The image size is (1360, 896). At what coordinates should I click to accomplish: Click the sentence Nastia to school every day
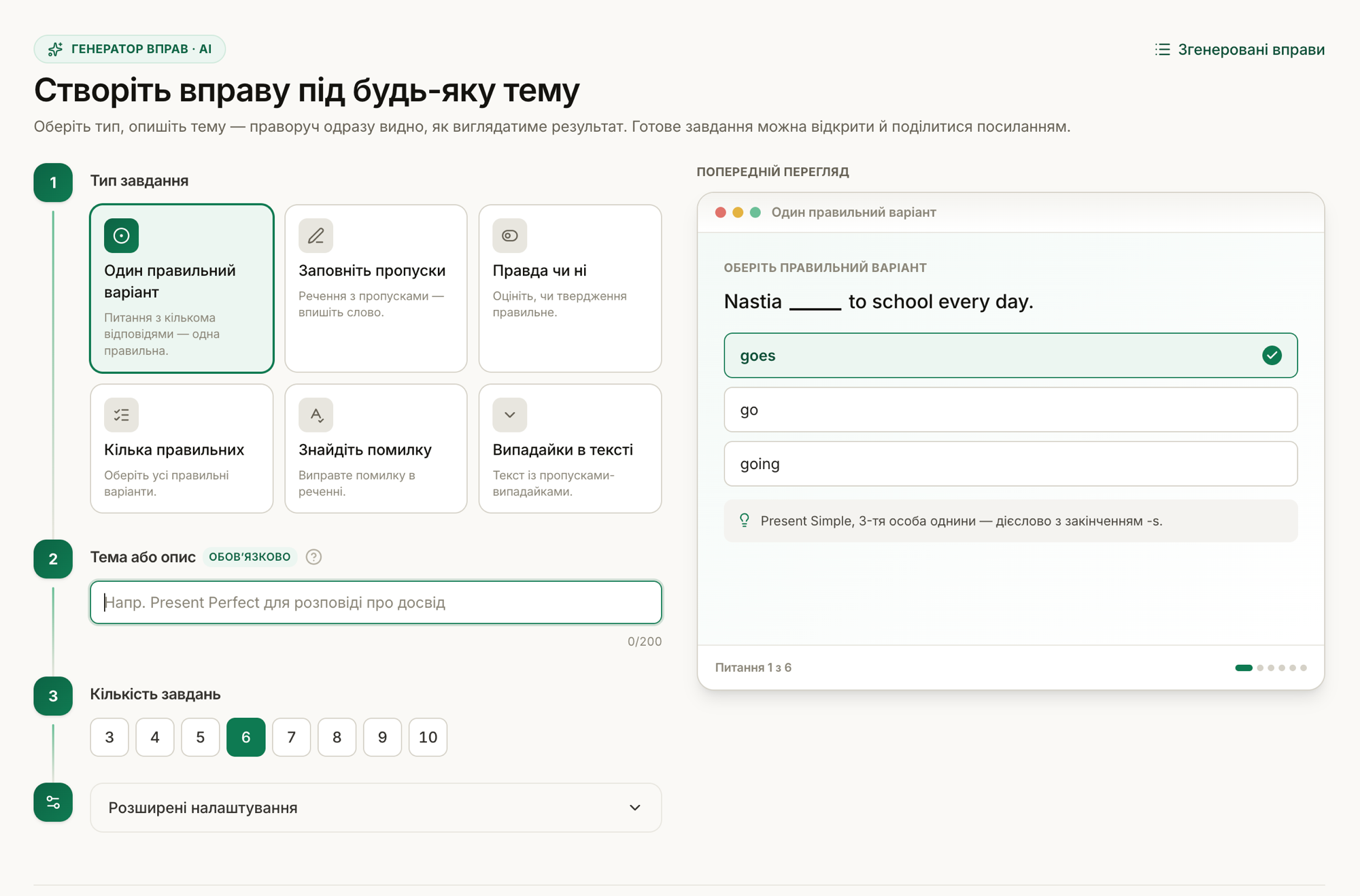tap(879, 301)
